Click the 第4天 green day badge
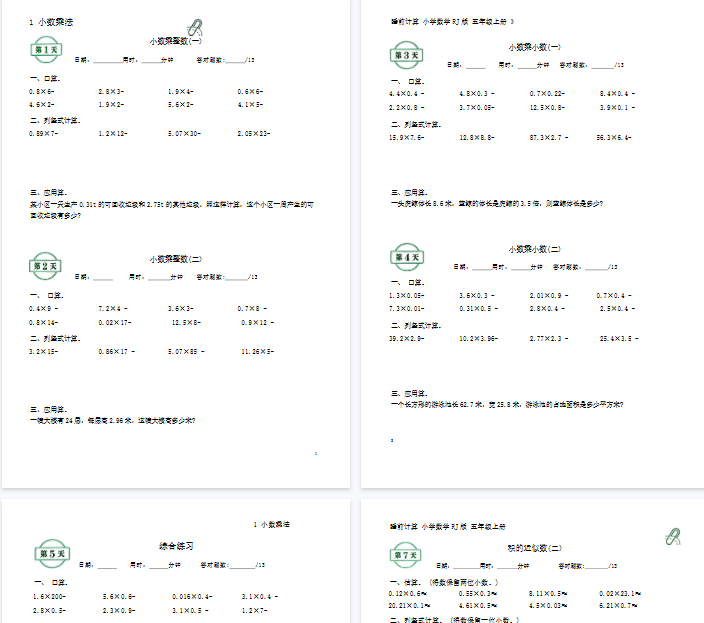 click(407, 257)
